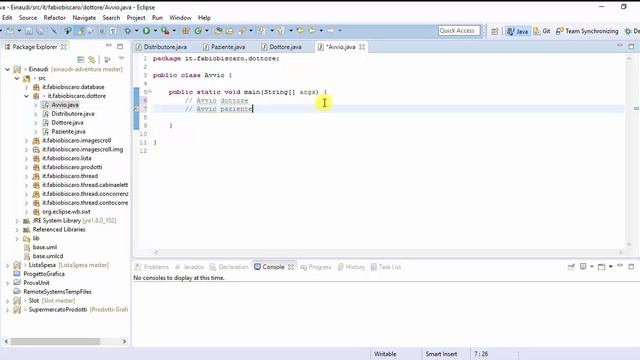Click the Open Console icon
The width and height of the screenshot is (640, 360).
coord(601,267)
